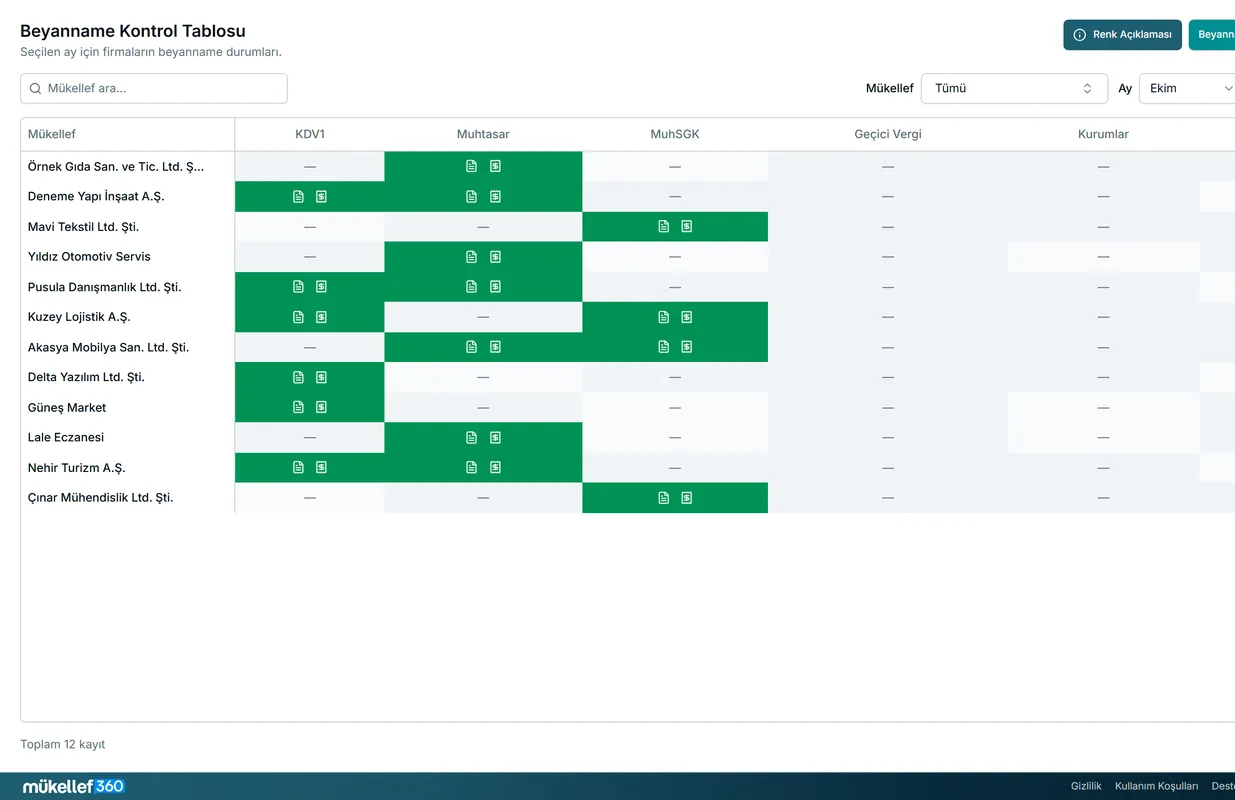Click Deneme Yapı İnşaat's KDV1 document icon
Viewport: 1235px width, 800px height.
point(298,197)
